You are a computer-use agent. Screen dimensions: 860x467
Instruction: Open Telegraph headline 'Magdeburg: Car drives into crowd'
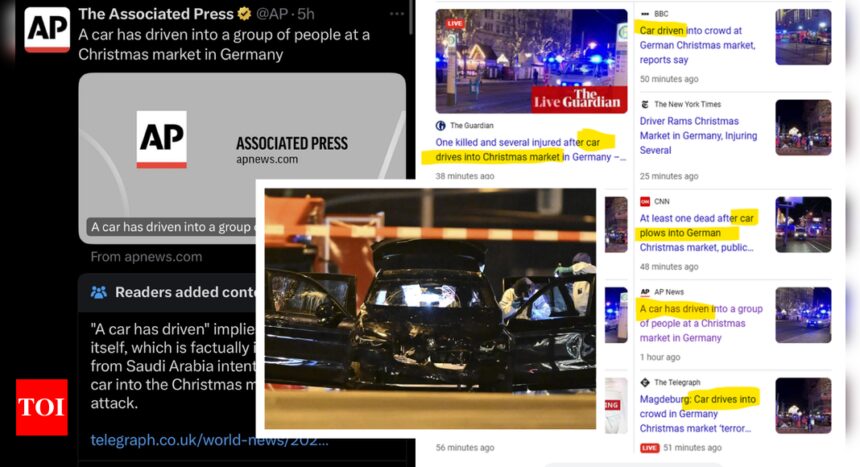click(698, 414)
